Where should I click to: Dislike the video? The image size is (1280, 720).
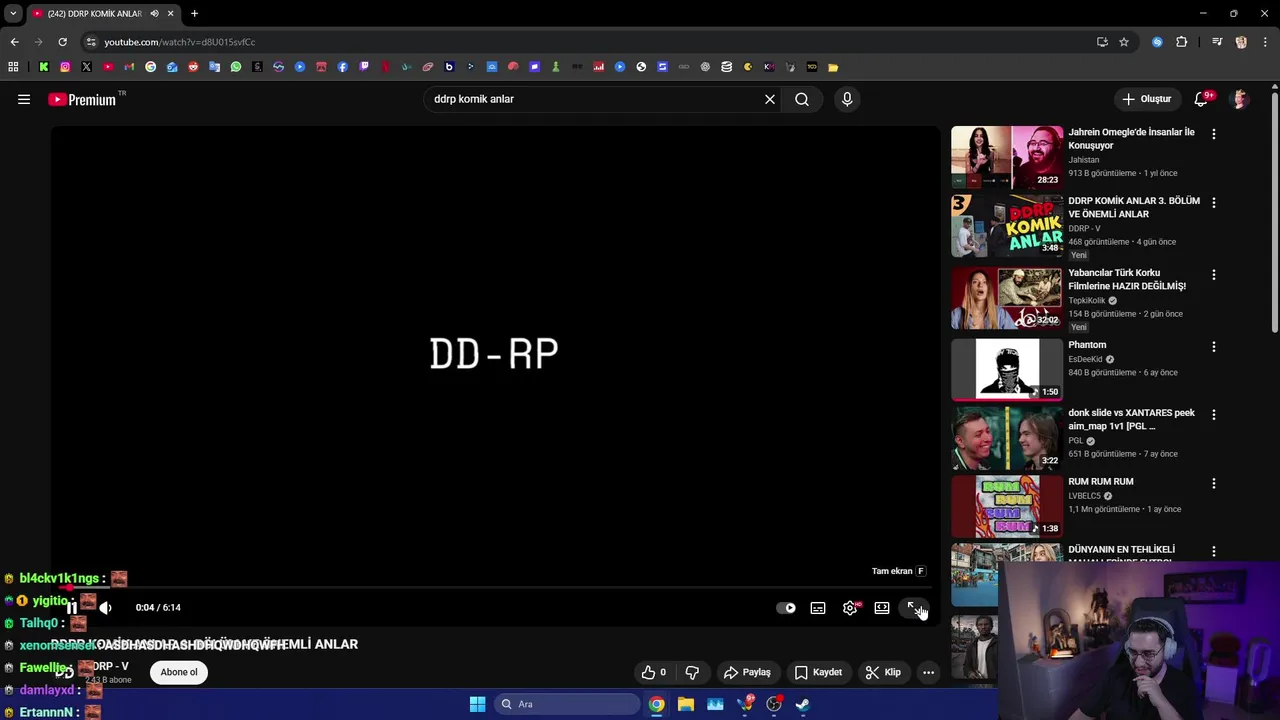[x=692, y=672]
